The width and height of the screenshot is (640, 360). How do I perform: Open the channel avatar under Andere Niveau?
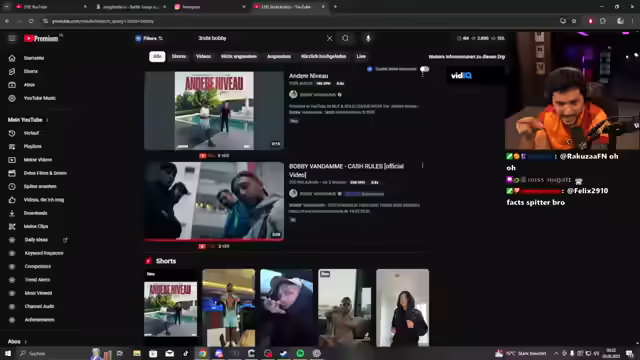click(x=293, y=95)
